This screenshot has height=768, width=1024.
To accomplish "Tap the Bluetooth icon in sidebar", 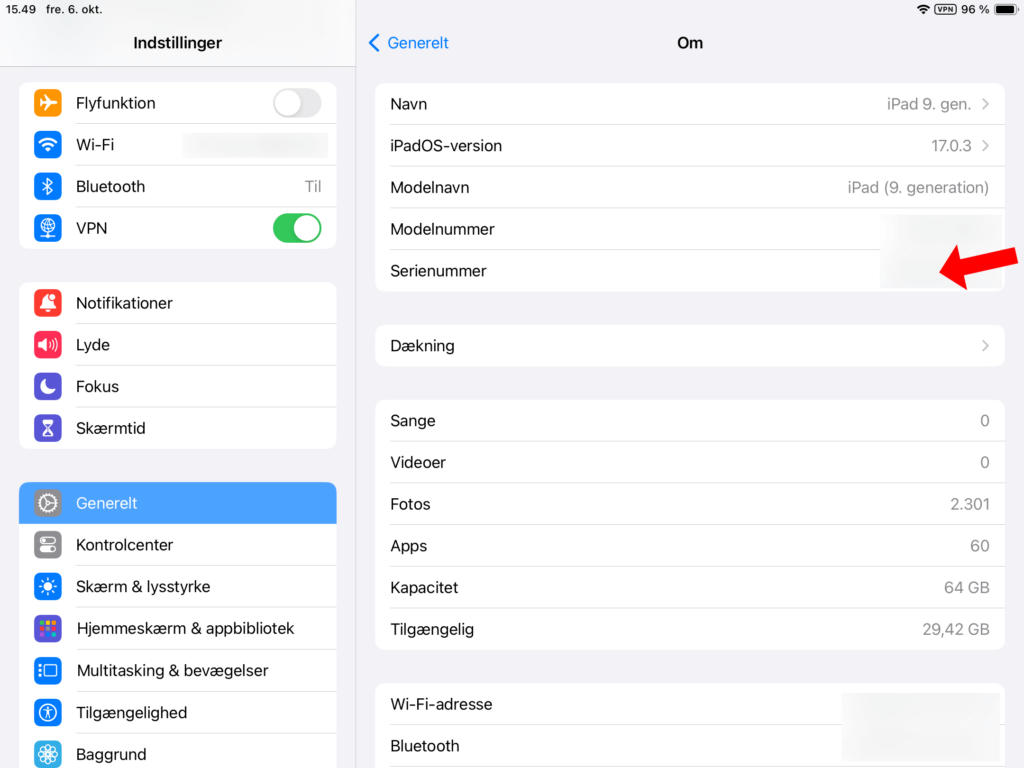I will pos(48,187).
